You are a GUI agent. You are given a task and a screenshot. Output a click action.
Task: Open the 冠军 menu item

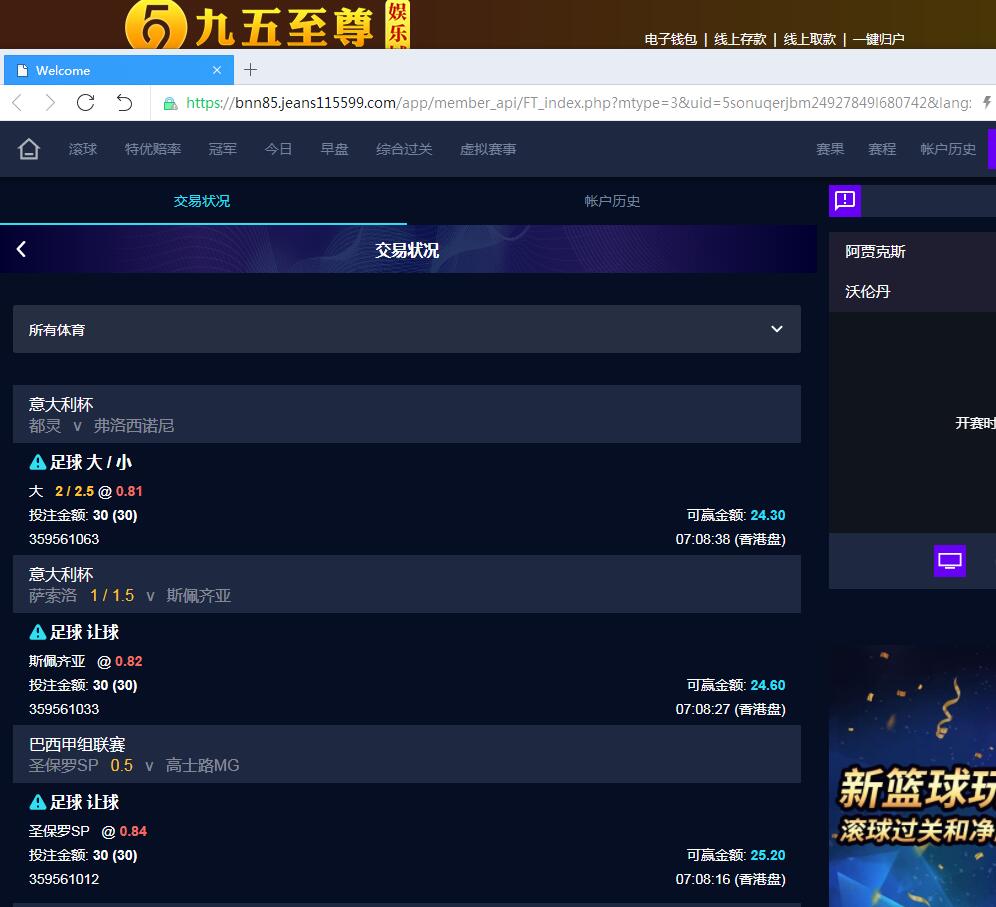point(222,149)
